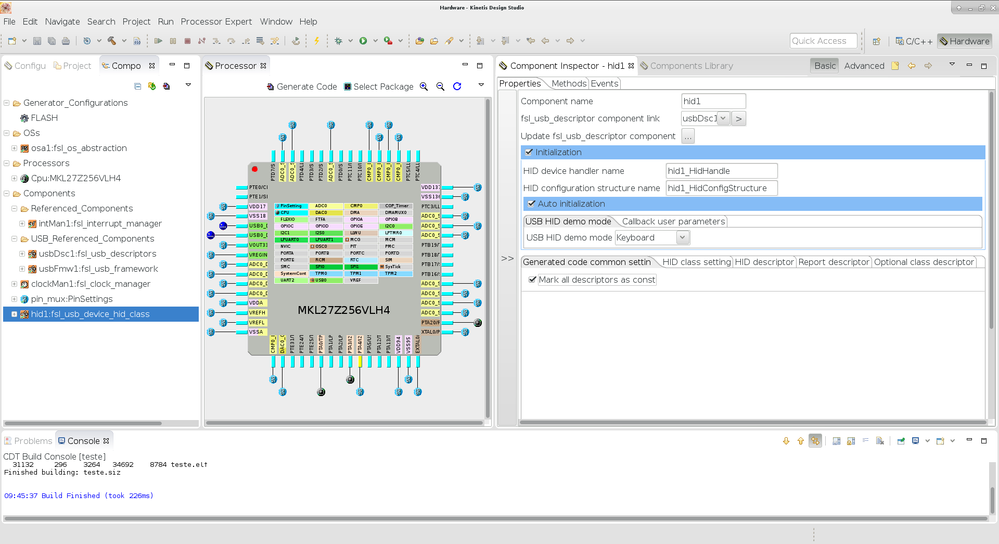The height and width of the screenshot is (544, 999).
Task: Uncheck the Initialization checkbox
Action: click(x=530, y=152)
